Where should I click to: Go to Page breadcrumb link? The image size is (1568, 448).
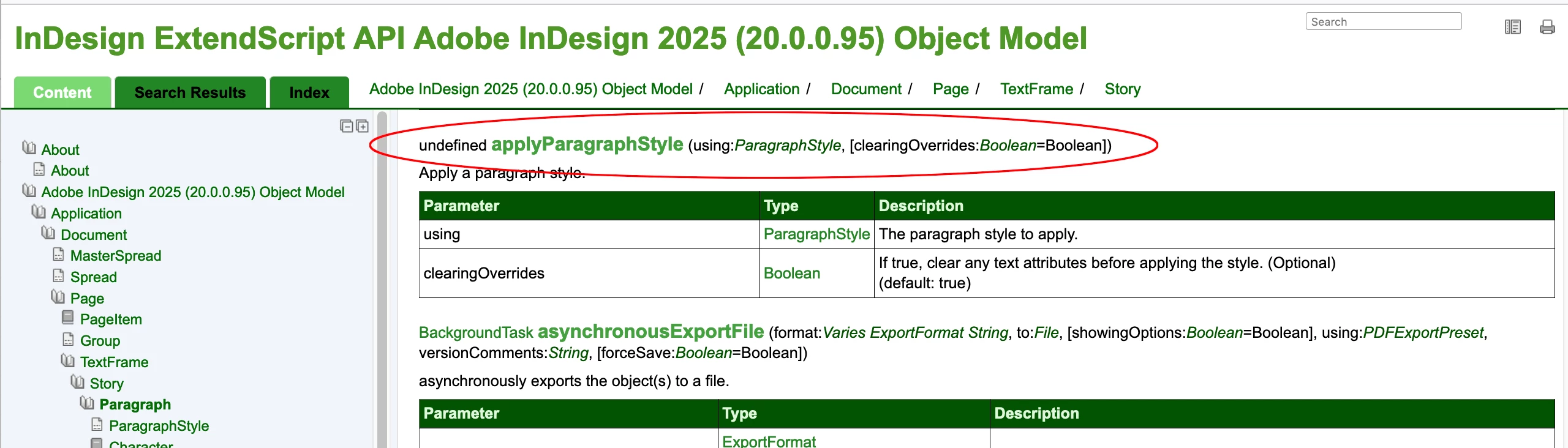(x=951, y=89)
